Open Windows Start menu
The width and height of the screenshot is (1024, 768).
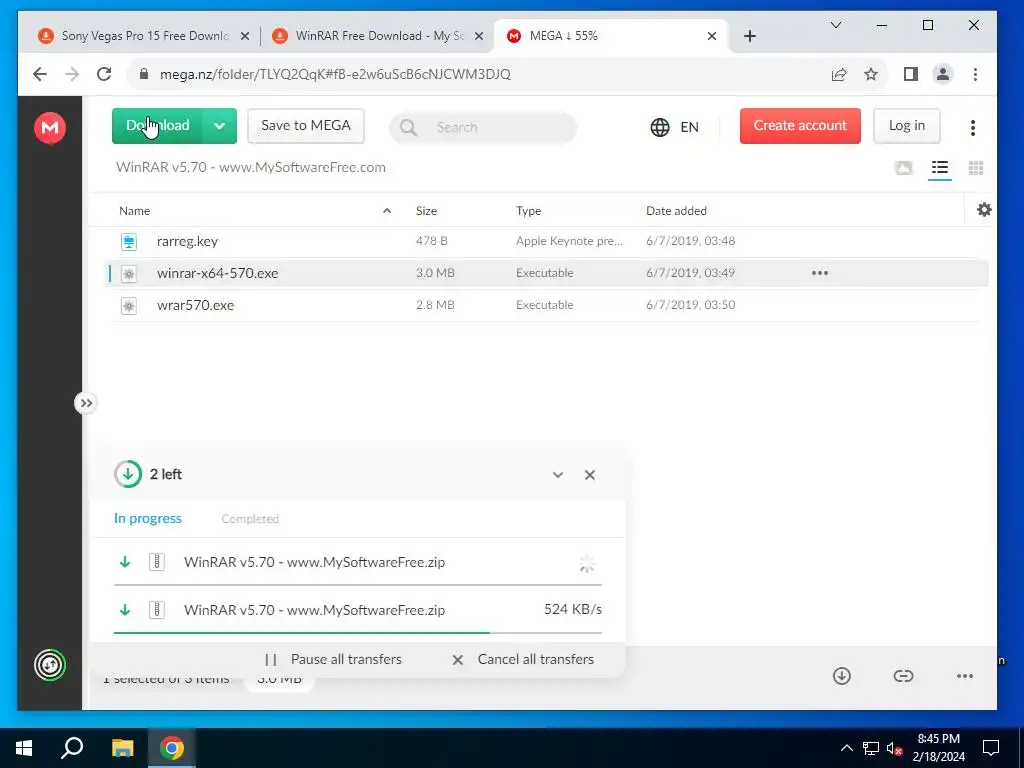point(24,748)
